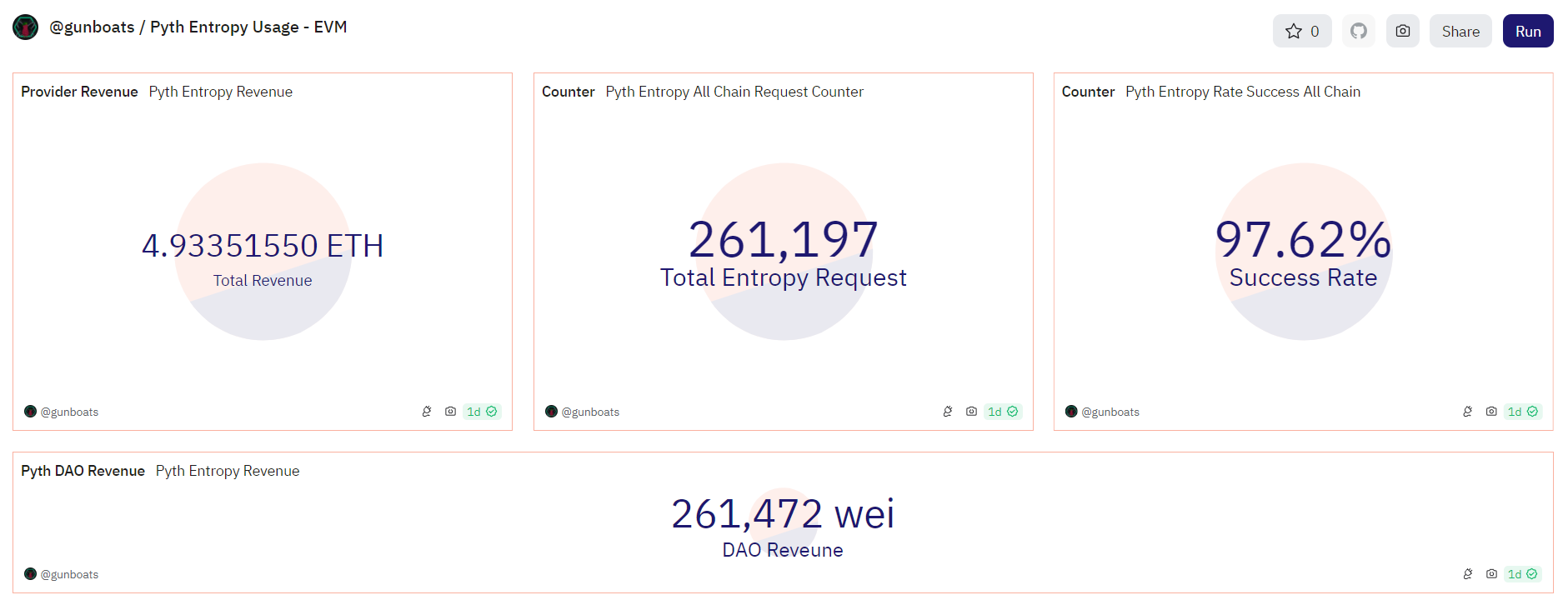Select the 261,197 total request value

[x=784, y=239]
